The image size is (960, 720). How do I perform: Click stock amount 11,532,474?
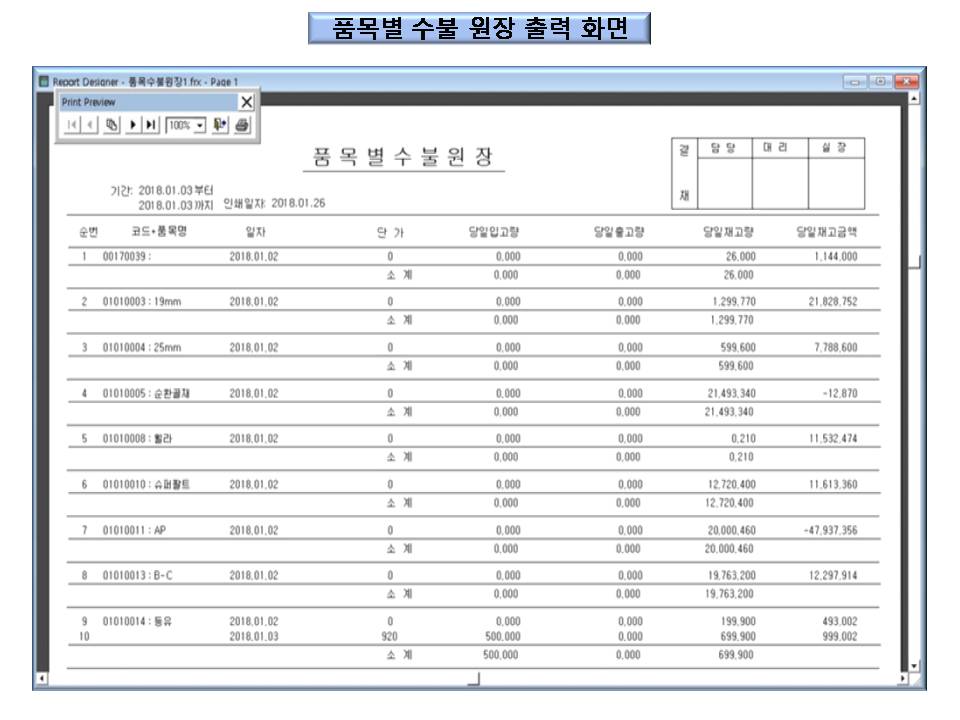coord(833,439)
